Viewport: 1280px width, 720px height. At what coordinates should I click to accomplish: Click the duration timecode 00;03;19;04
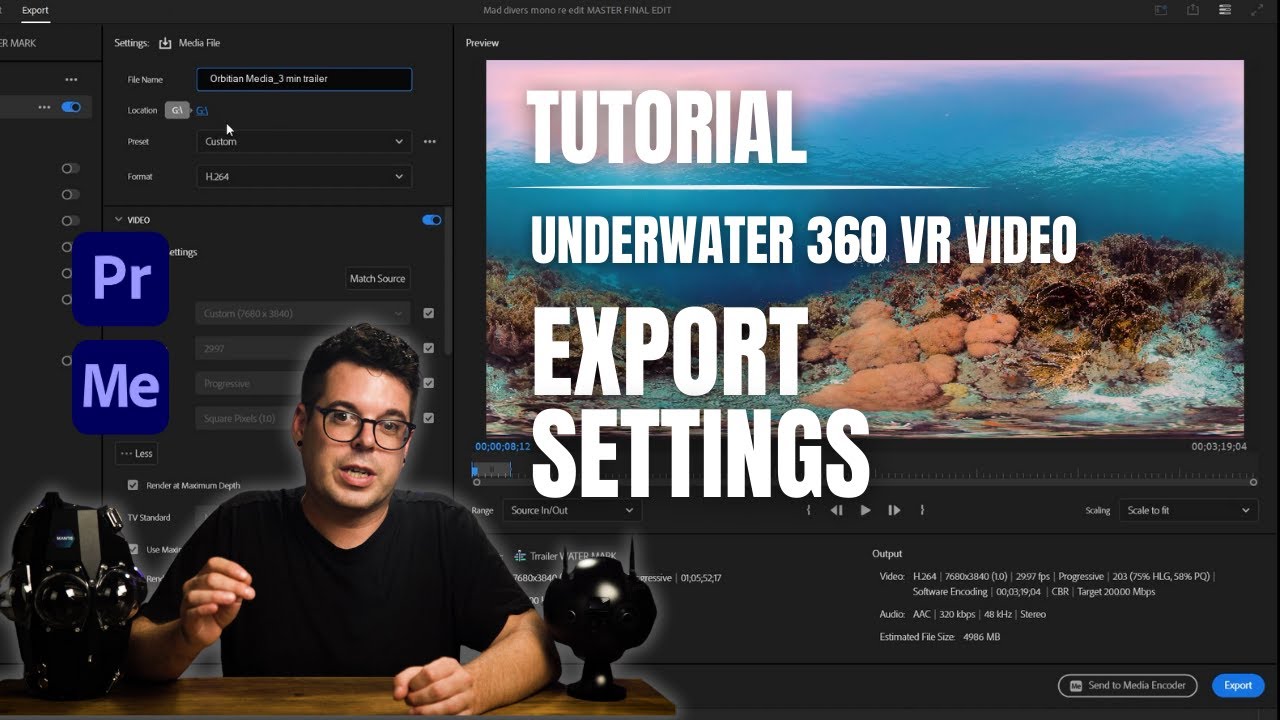pyautogui.click(x=1219, y=447)
